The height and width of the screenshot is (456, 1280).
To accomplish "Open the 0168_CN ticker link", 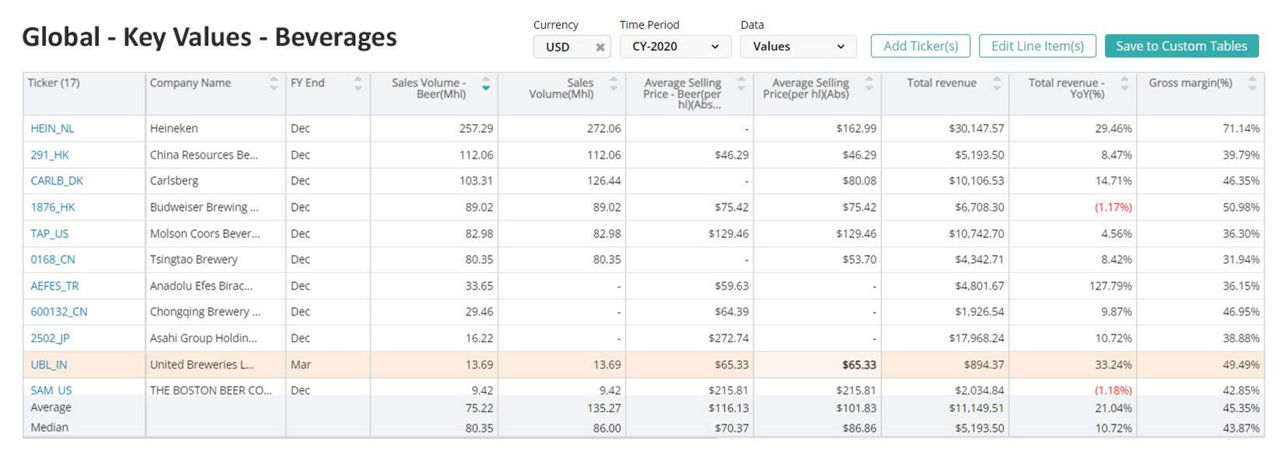I will pyautogui.click(x=53, y=259).
